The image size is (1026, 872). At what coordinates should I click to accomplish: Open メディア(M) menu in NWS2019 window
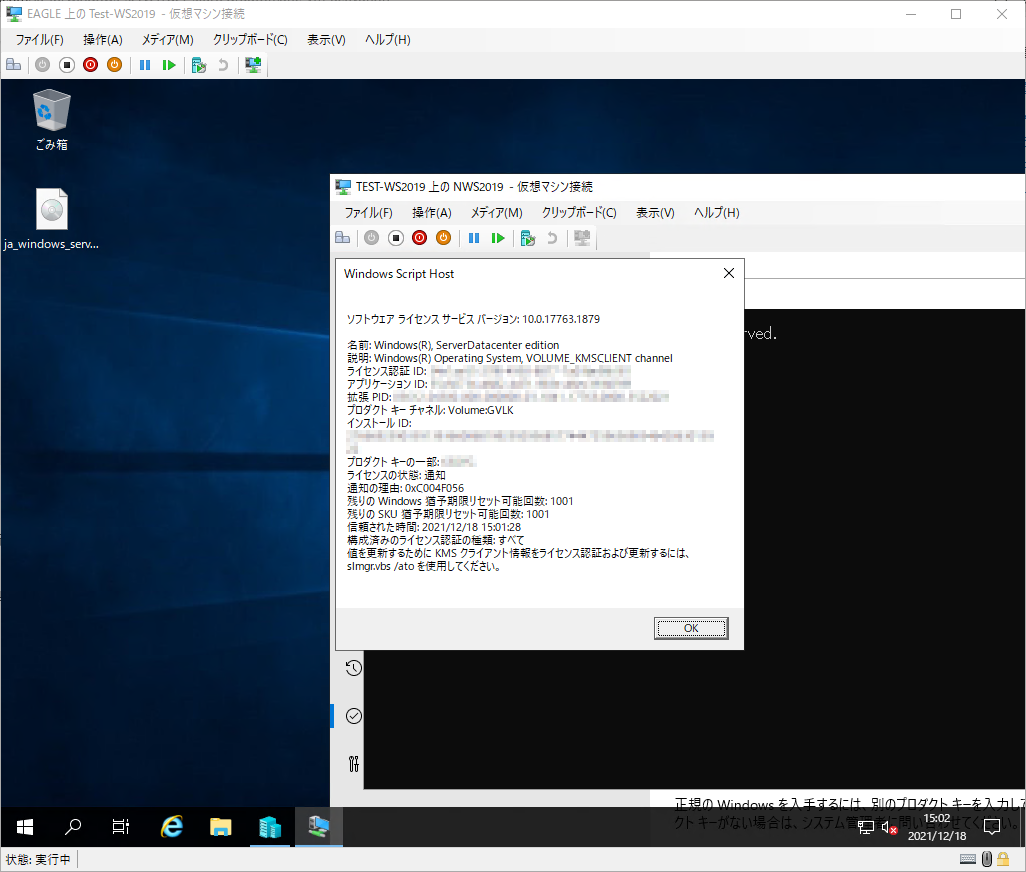(497, 213)
